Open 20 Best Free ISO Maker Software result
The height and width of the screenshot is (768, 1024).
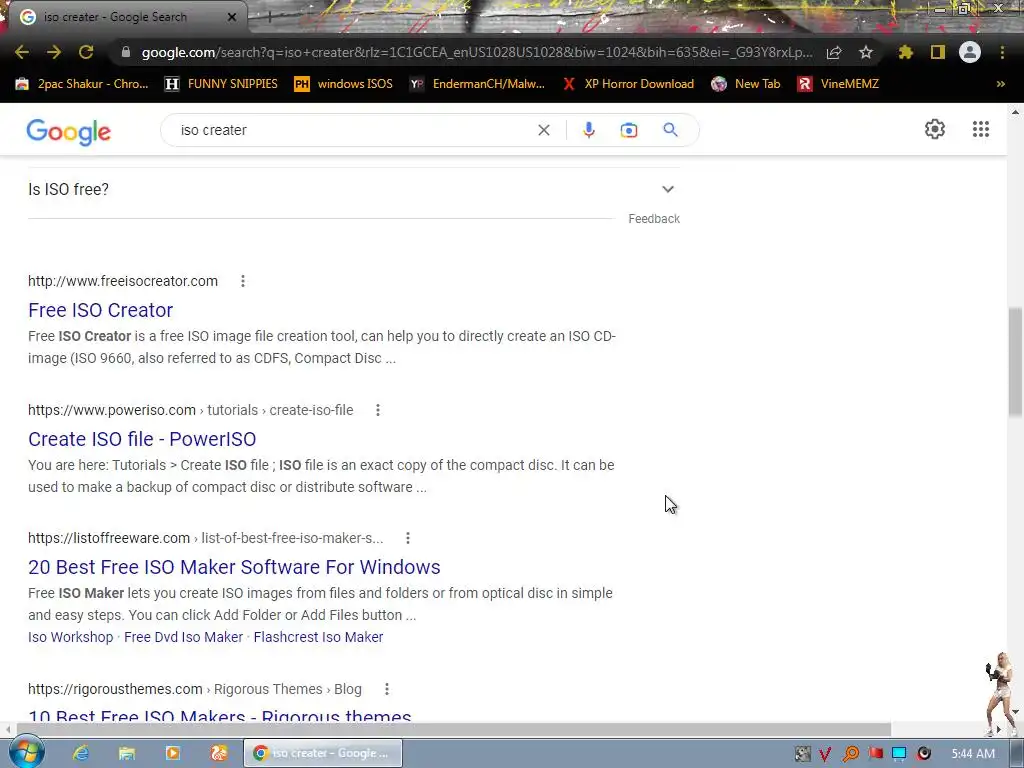click(234, 567)
